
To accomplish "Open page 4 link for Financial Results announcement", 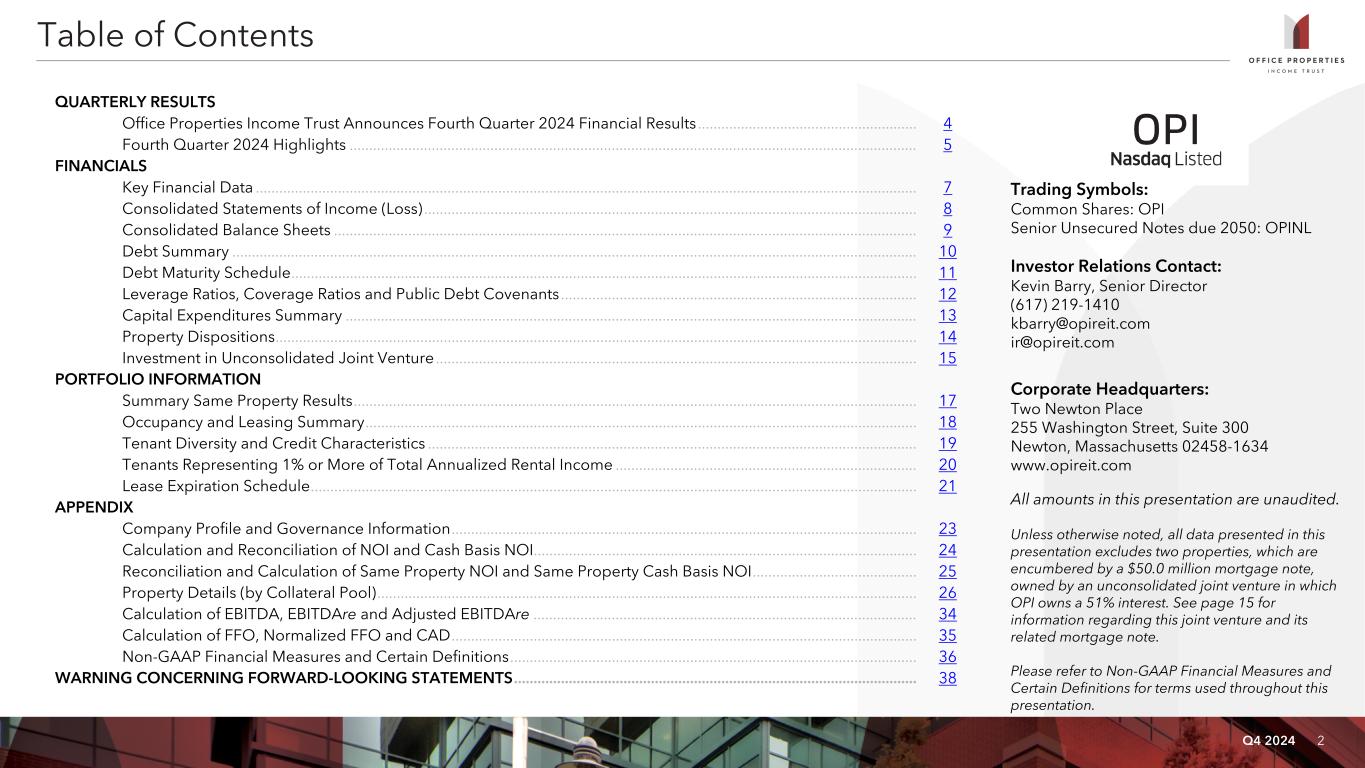I will pyautogui.click(x=947, y=124).
